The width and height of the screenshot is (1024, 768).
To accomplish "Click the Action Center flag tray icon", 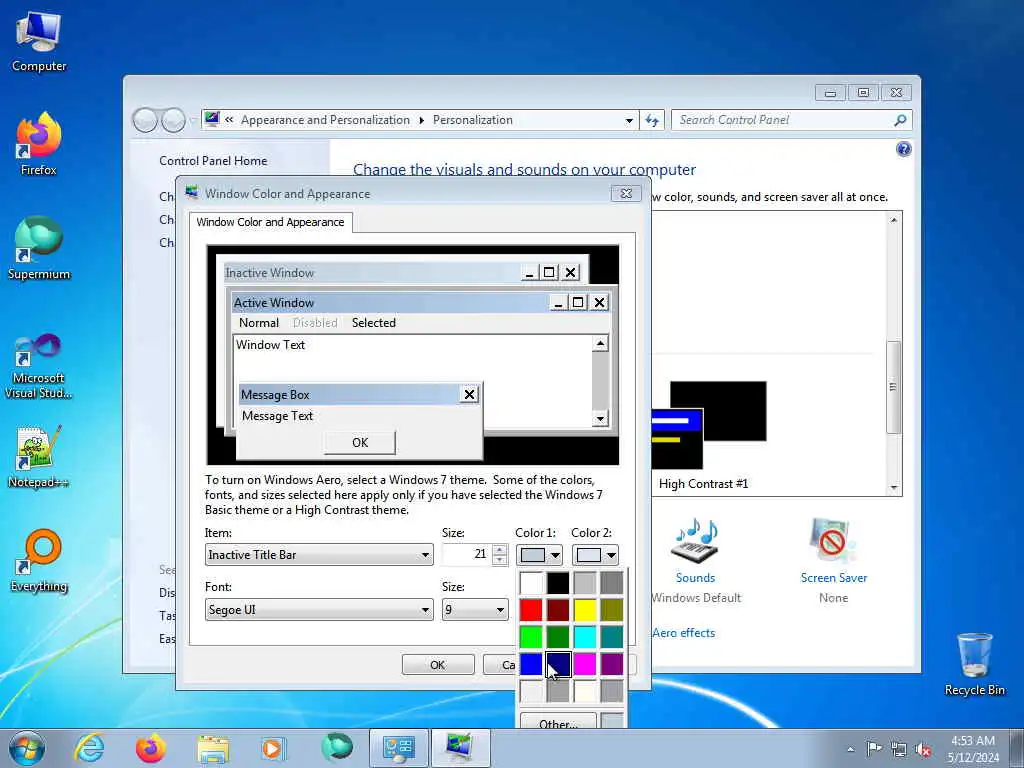I will (874, 748).
